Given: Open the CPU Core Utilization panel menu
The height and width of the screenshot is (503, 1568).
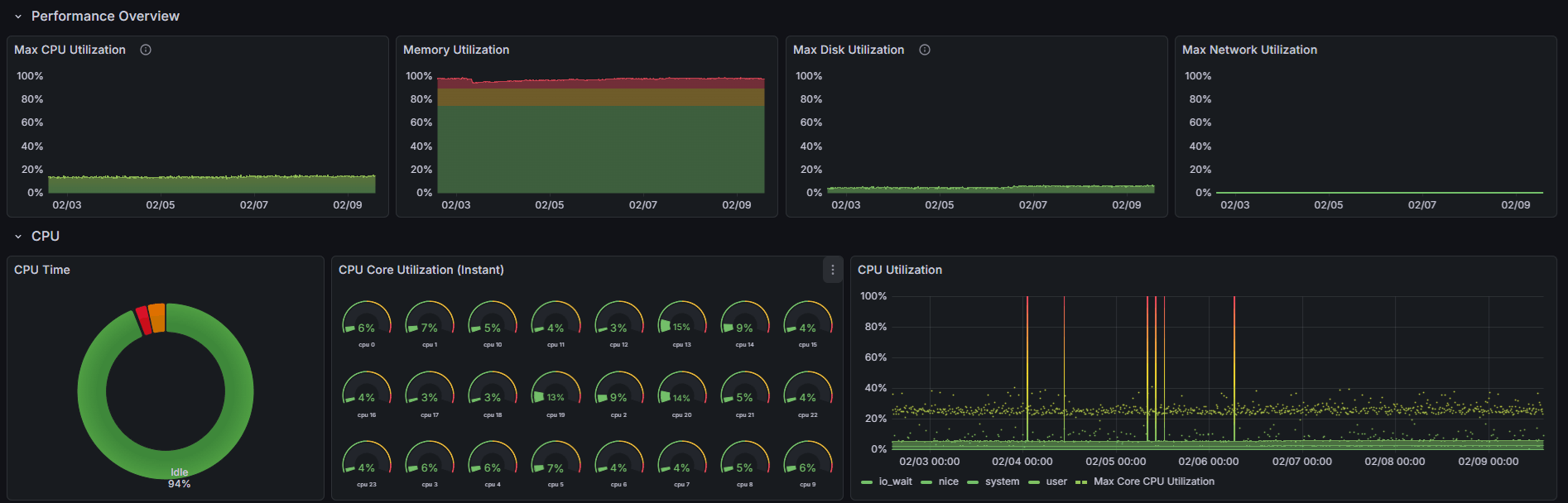Looking at the screenshot, I should tap(832, 270).
